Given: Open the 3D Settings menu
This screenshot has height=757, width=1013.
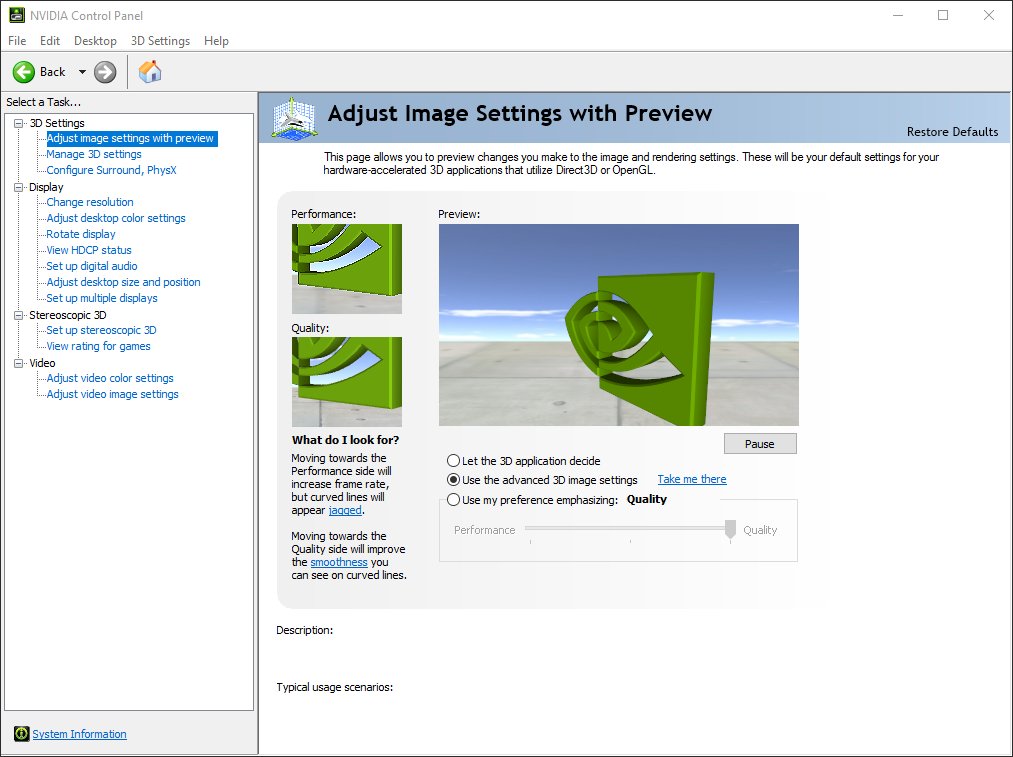Looking at the screenshot, I should pyautogui.click(x=160, y=41).
